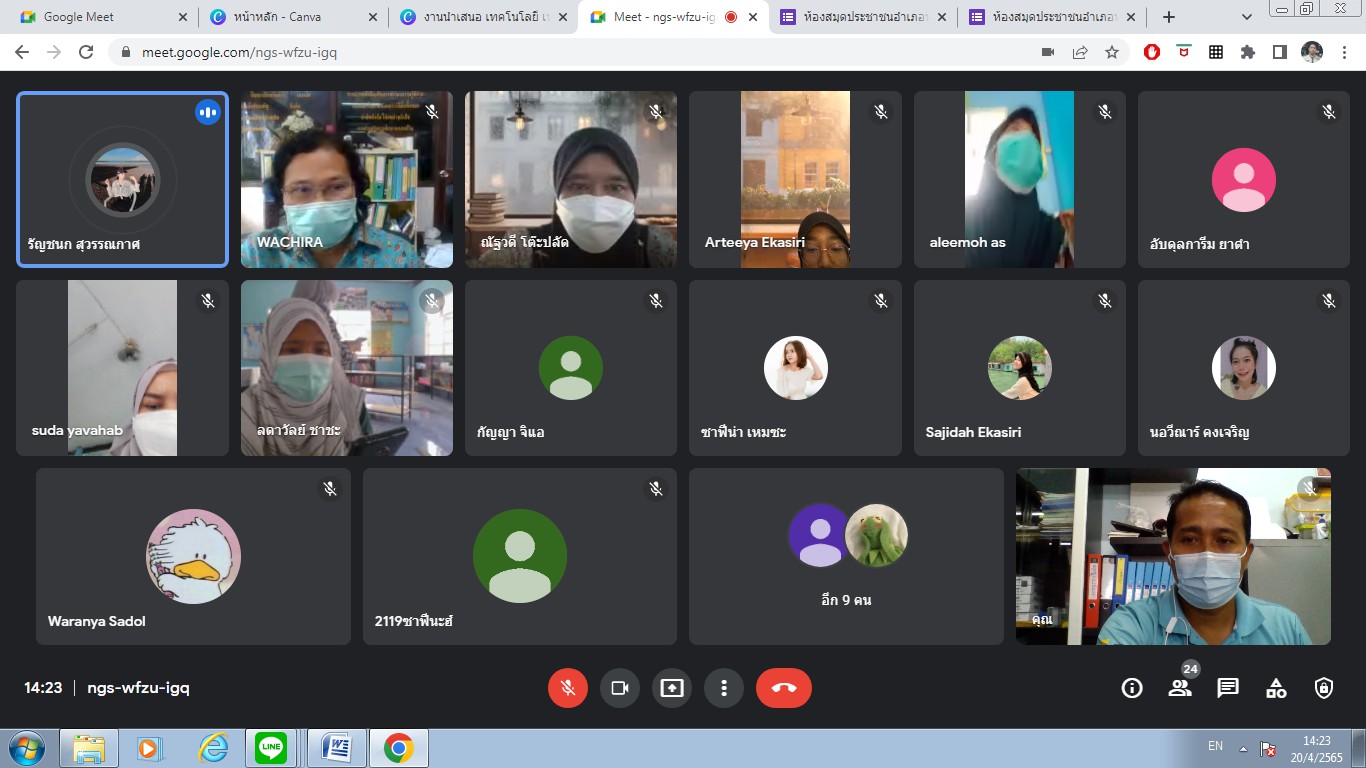Screen dimensions: 1366x768
Task: Toggle the camera on/off button
Action: (620, 688)
